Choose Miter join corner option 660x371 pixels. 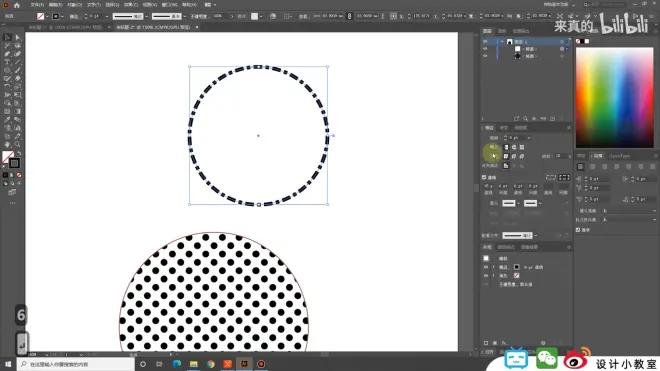[x=506, y=156]
